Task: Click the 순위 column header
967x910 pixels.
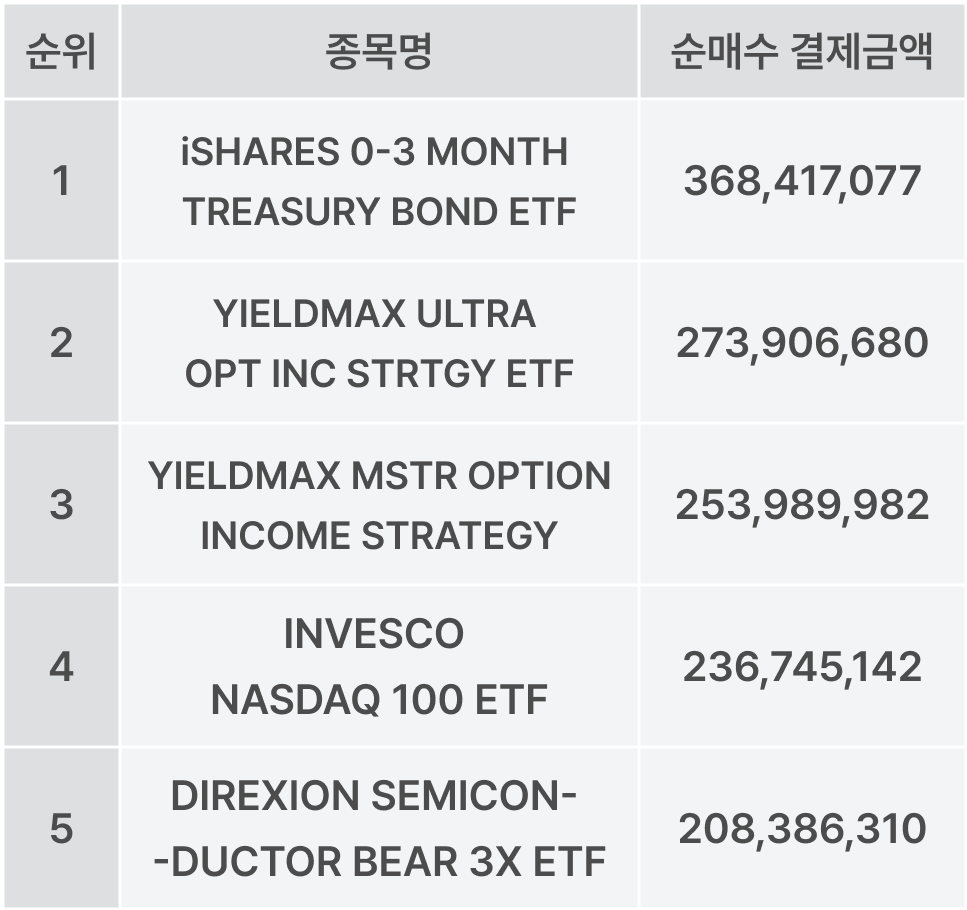Action: (61, 52)
